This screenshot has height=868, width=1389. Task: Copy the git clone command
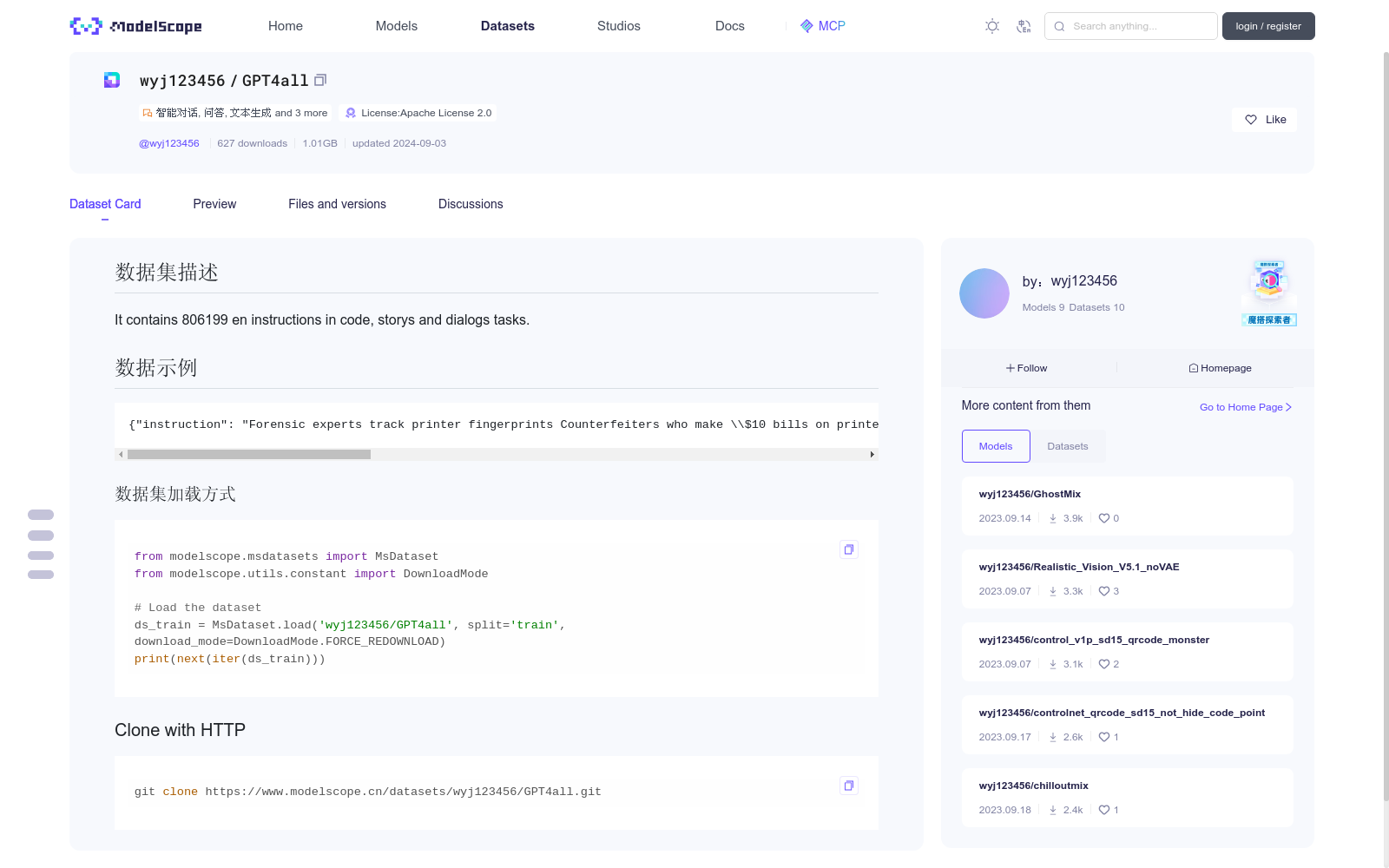pyautogui.click(x=848, y=786)
